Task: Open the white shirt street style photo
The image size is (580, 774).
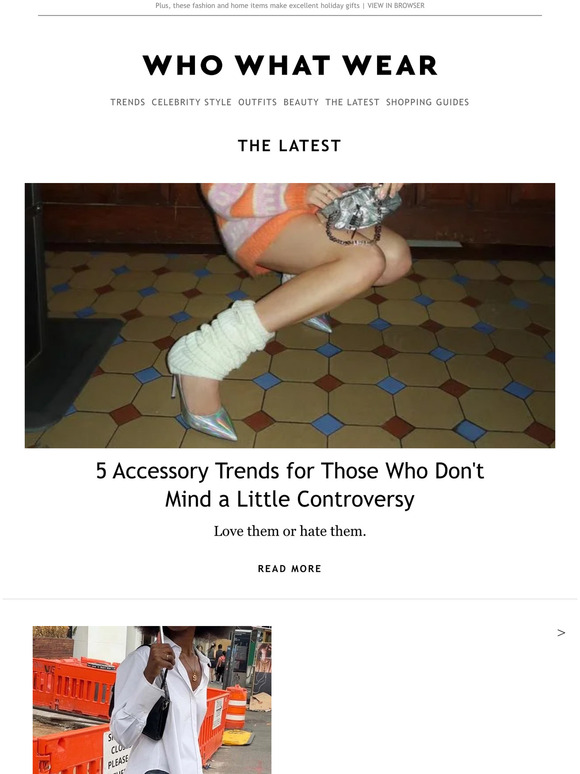Action: click(152, 700)
